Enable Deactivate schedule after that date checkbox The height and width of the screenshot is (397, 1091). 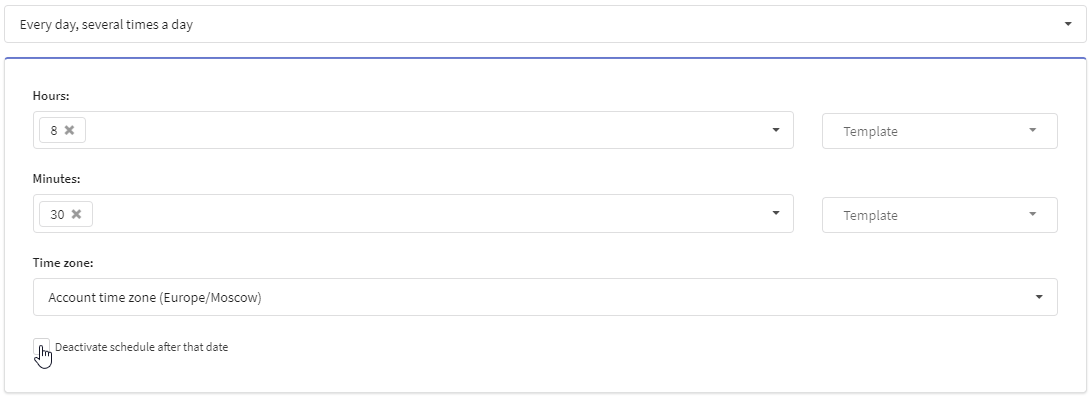tap(41, 346)
